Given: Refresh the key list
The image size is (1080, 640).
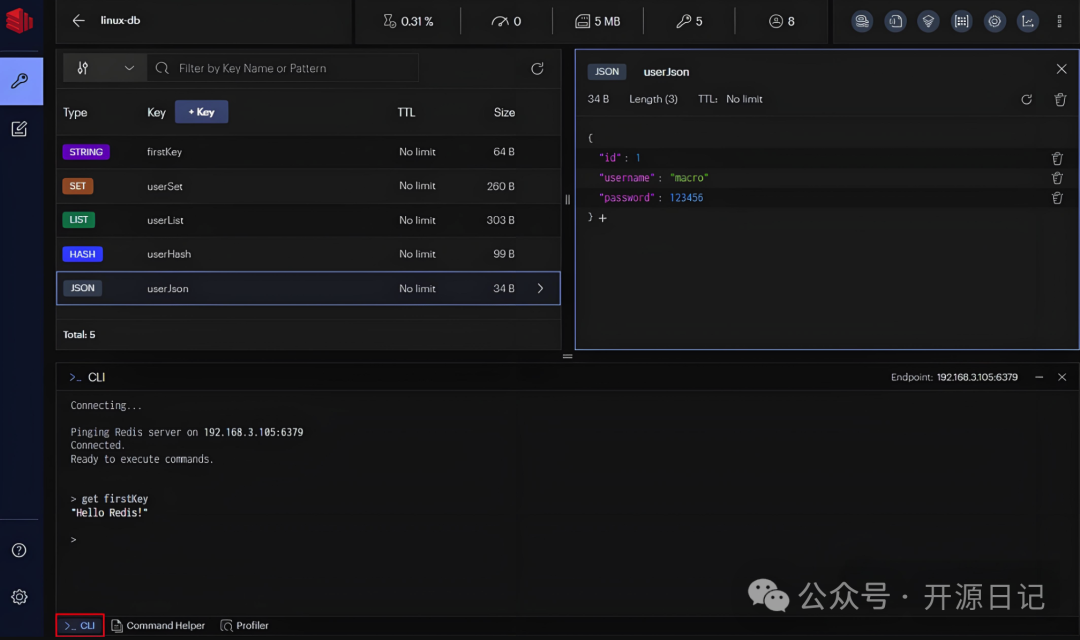Looking at the screenshot, I should [x=537, y=68].
